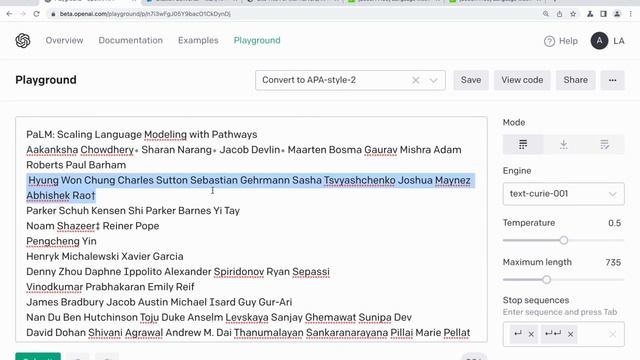Click the 'Vinodkumar Prabhakaran Emily Reif' line
Viewport: 640px width, 360px height.
coord(110,287)
